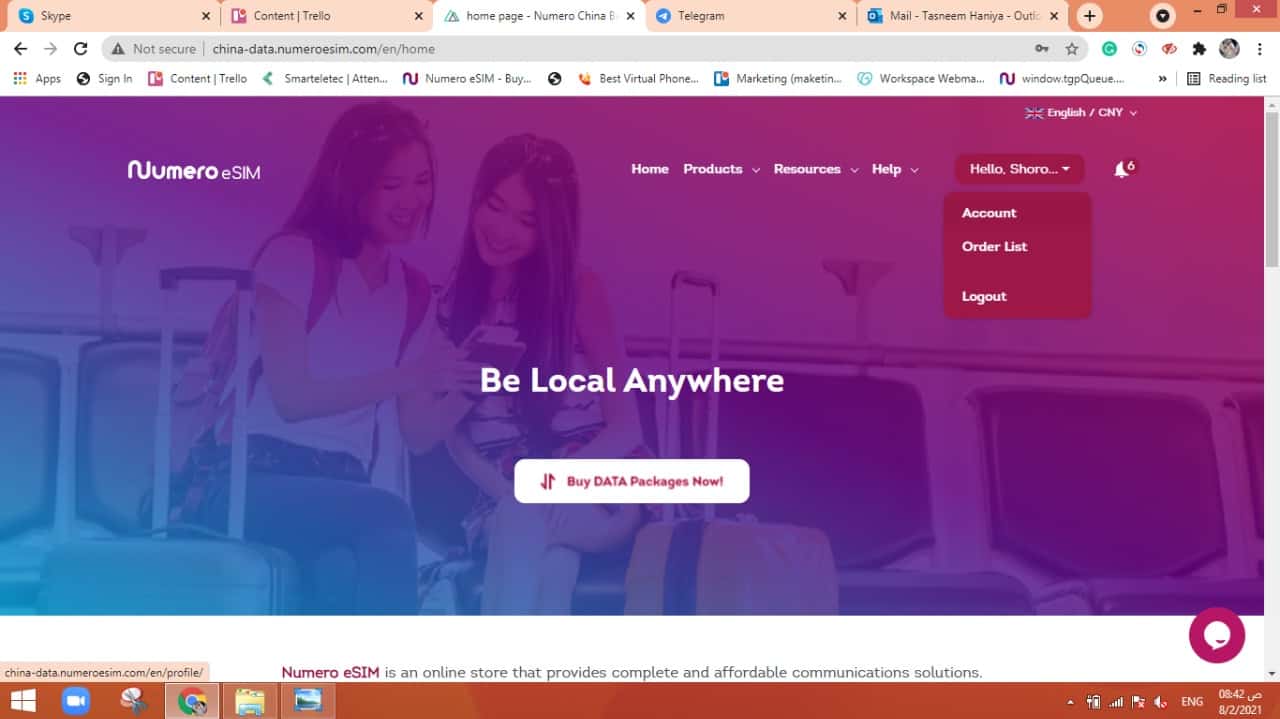Open the Help dropdown
The height and width of the screenshot is (719, 1280).
(894, 169)
